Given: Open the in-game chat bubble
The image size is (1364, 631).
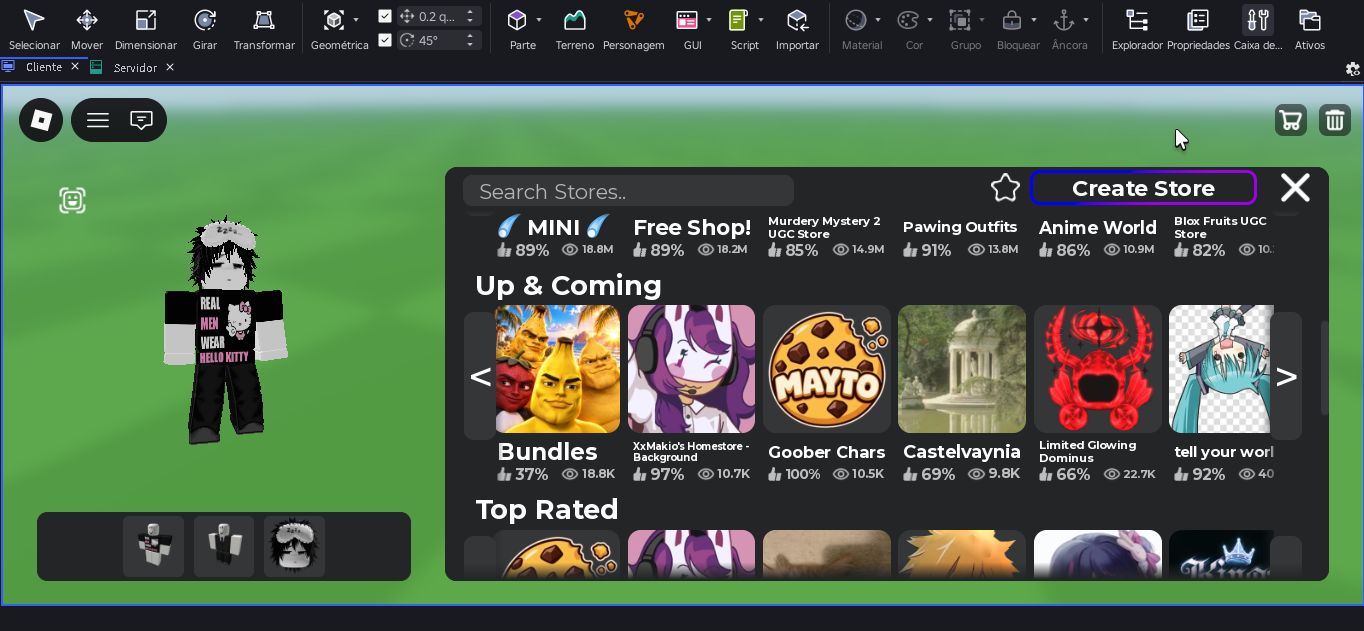Looking at the screenshot, I should pos(142,120).
